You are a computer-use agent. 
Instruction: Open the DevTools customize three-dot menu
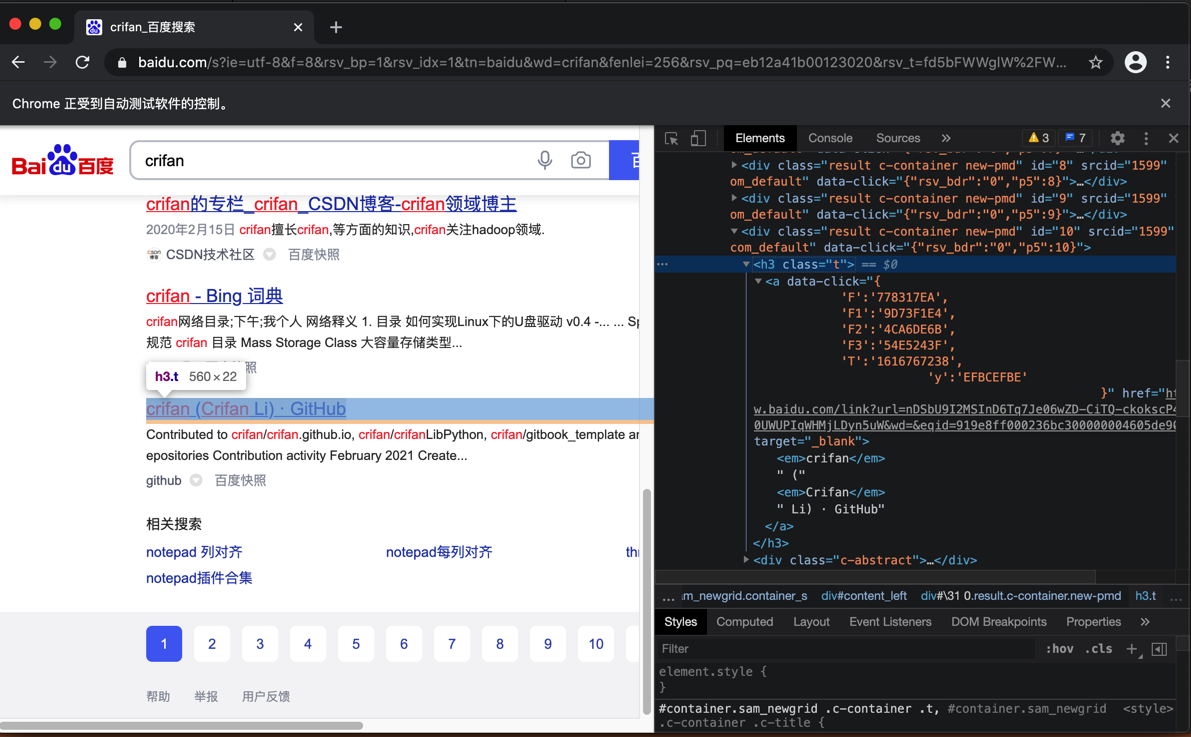pos(1146,138)
